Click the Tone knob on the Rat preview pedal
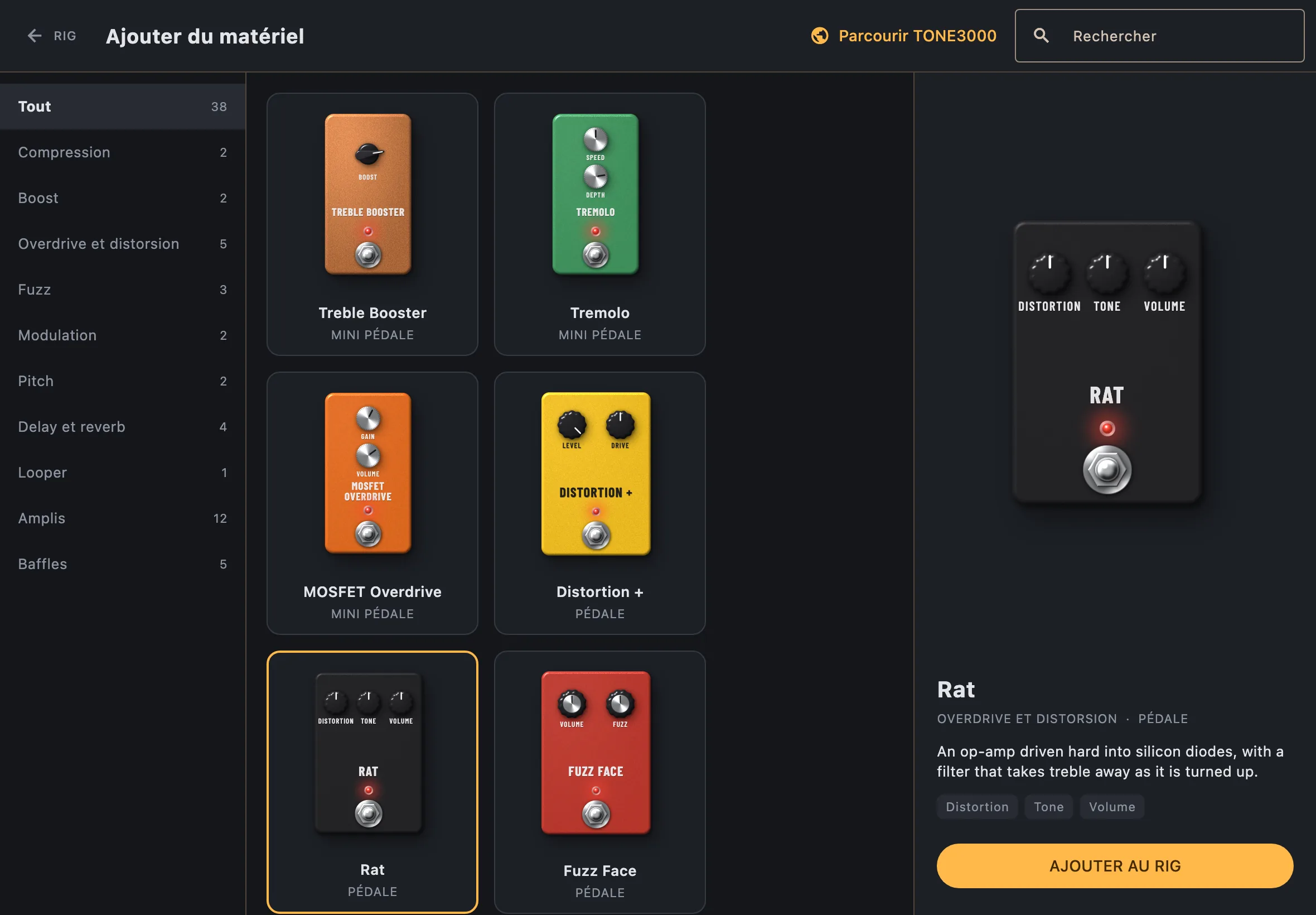 (x=1106, y=273)
